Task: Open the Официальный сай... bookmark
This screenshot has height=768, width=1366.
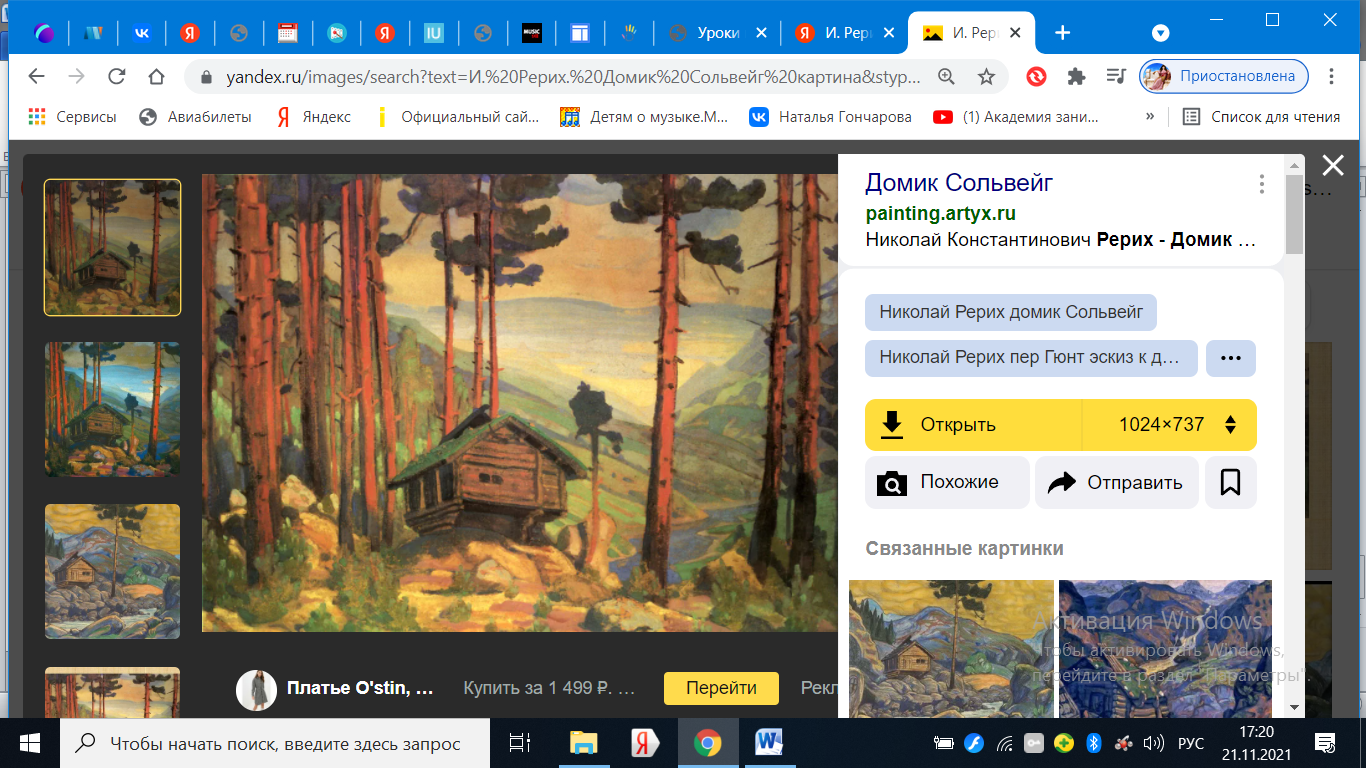Action: point(456,117)
